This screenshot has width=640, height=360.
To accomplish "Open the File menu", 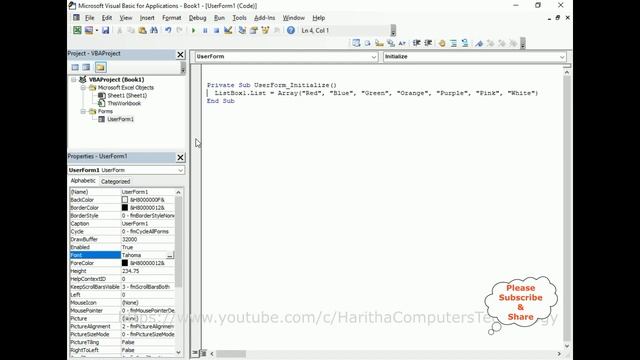I will 89,18.
